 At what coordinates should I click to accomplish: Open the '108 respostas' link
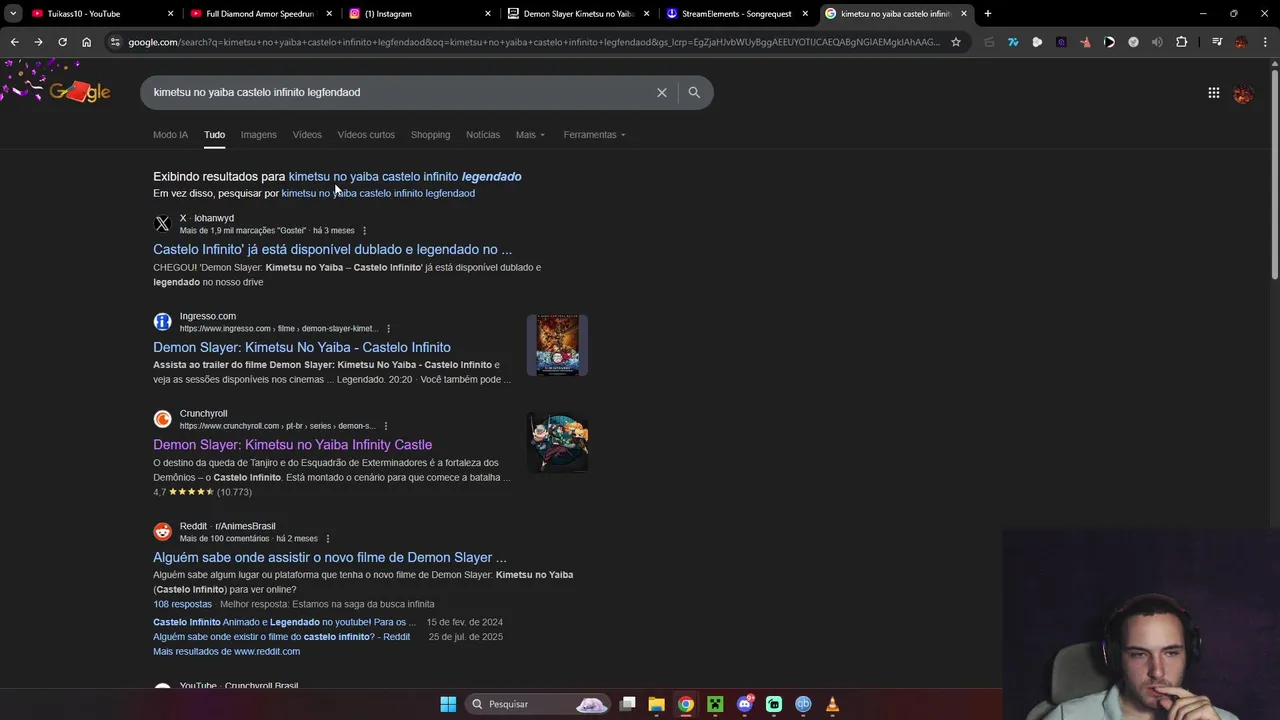tap(182, 604)
